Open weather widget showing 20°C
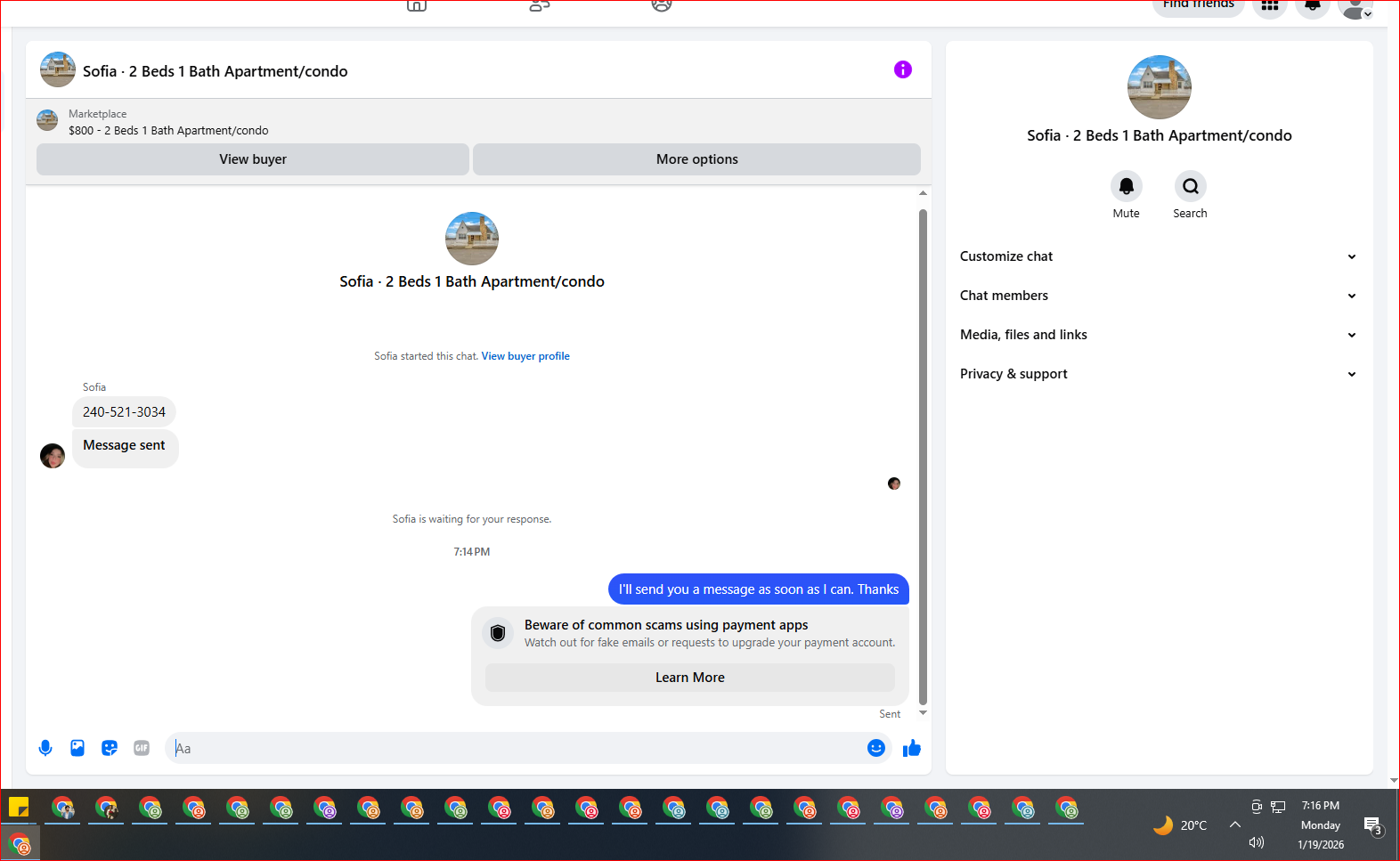Image resolution: width=1400 pixels, height=861 pixels. point(1180,825)
